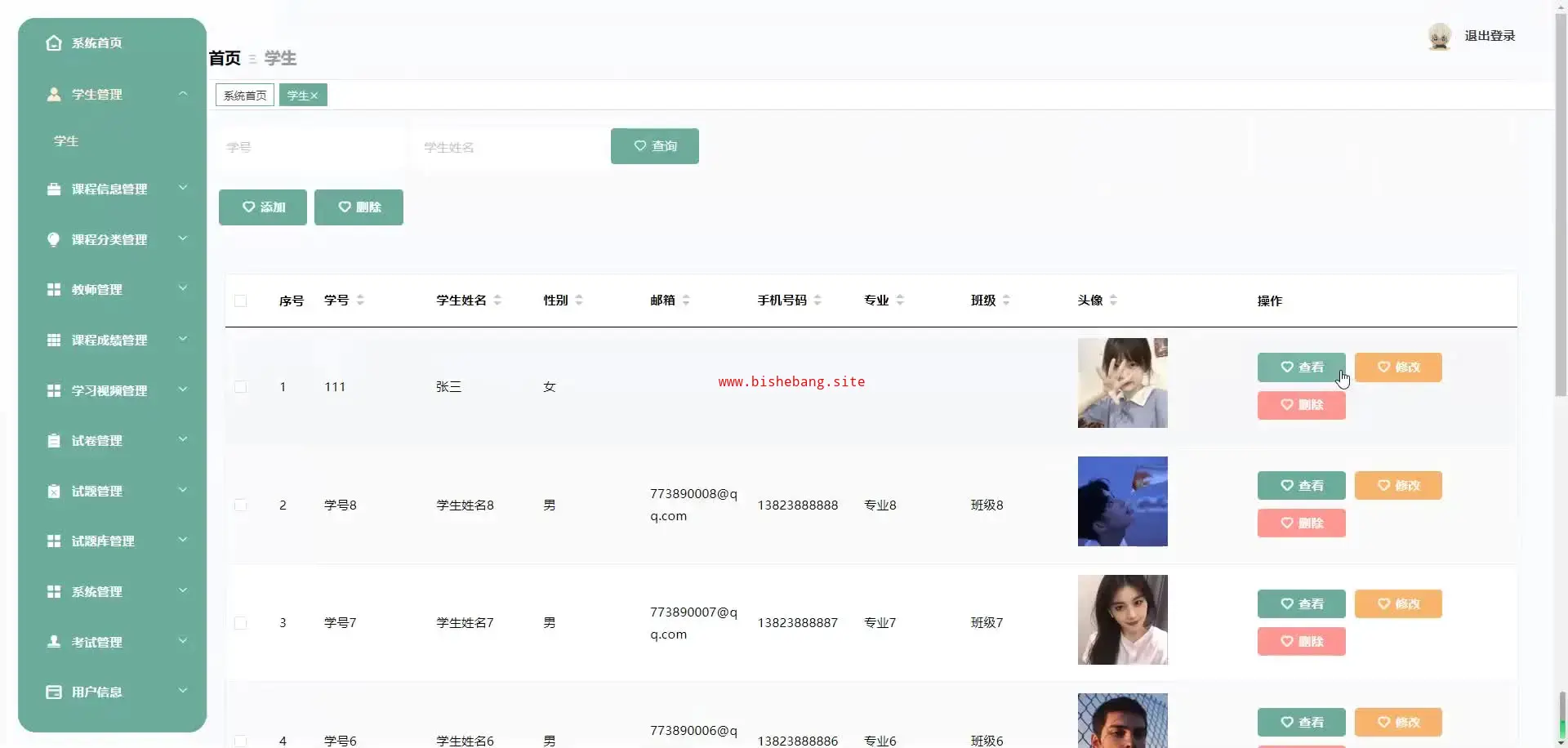Expand the 教师管理 menu chevron
This screenshot has width=1568, height=748.
click(183, 289)
